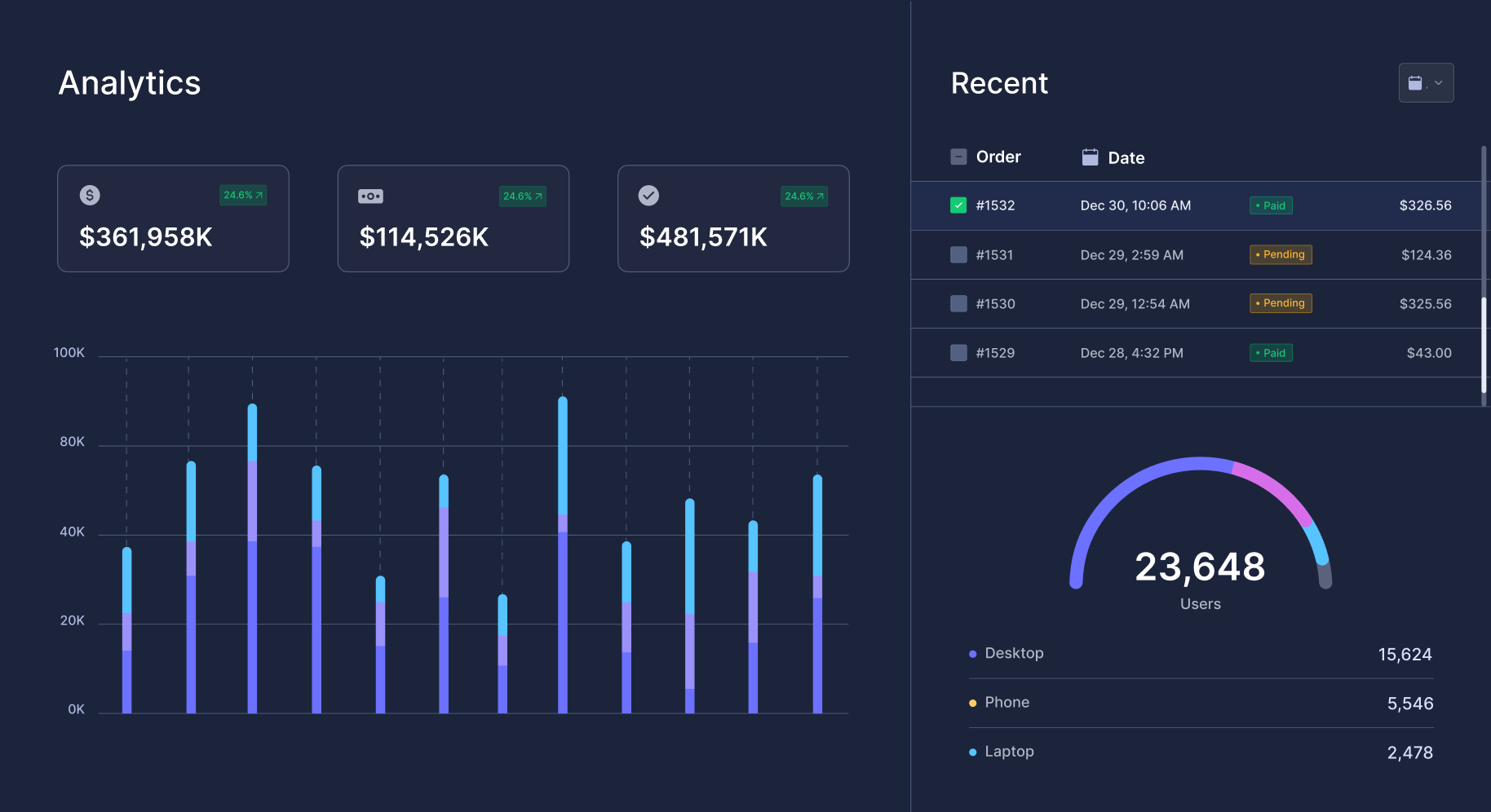Sort by the Date column header
The width and height of the screenshot is (1491, 812).
(x=1126, y=158)
